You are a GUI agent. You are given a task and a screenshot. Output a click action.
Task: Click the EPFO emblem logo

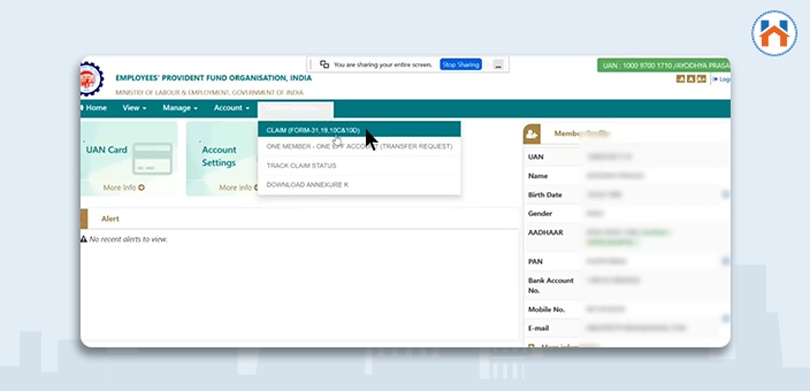(92, 79)
